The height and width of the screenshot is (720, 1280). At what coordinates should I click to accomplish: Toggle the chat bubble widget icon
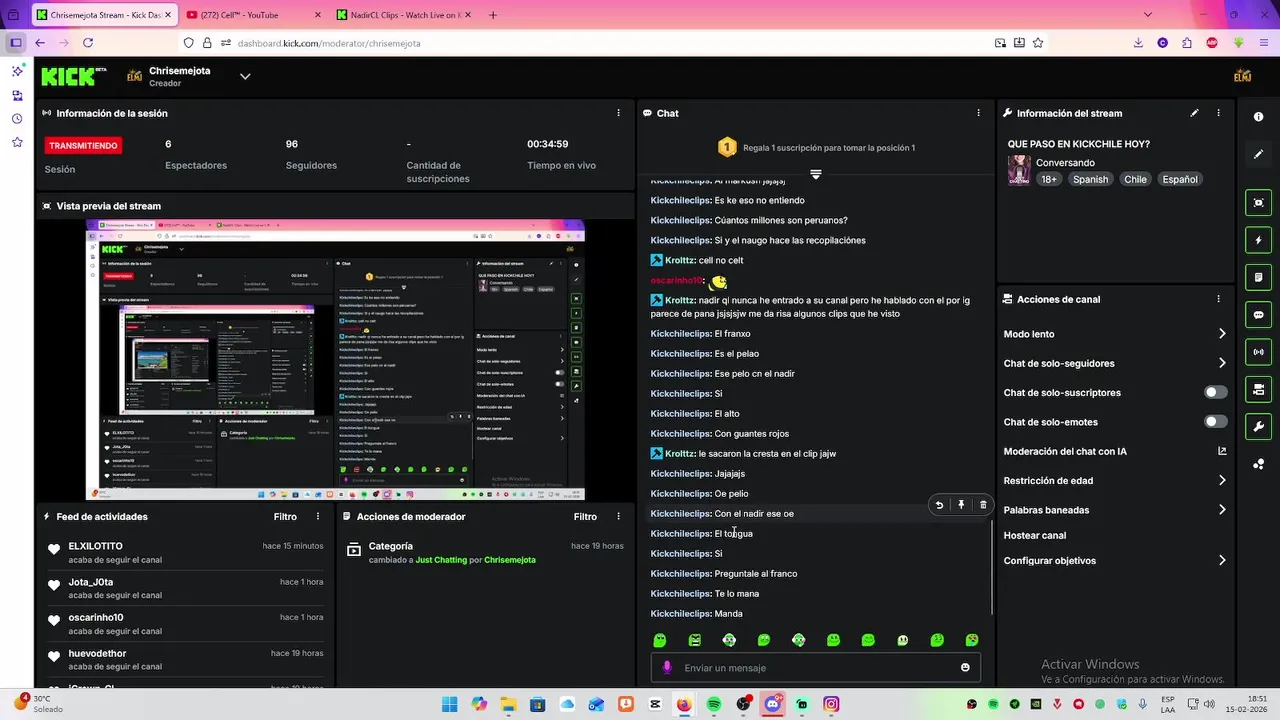pos(1258,314)
